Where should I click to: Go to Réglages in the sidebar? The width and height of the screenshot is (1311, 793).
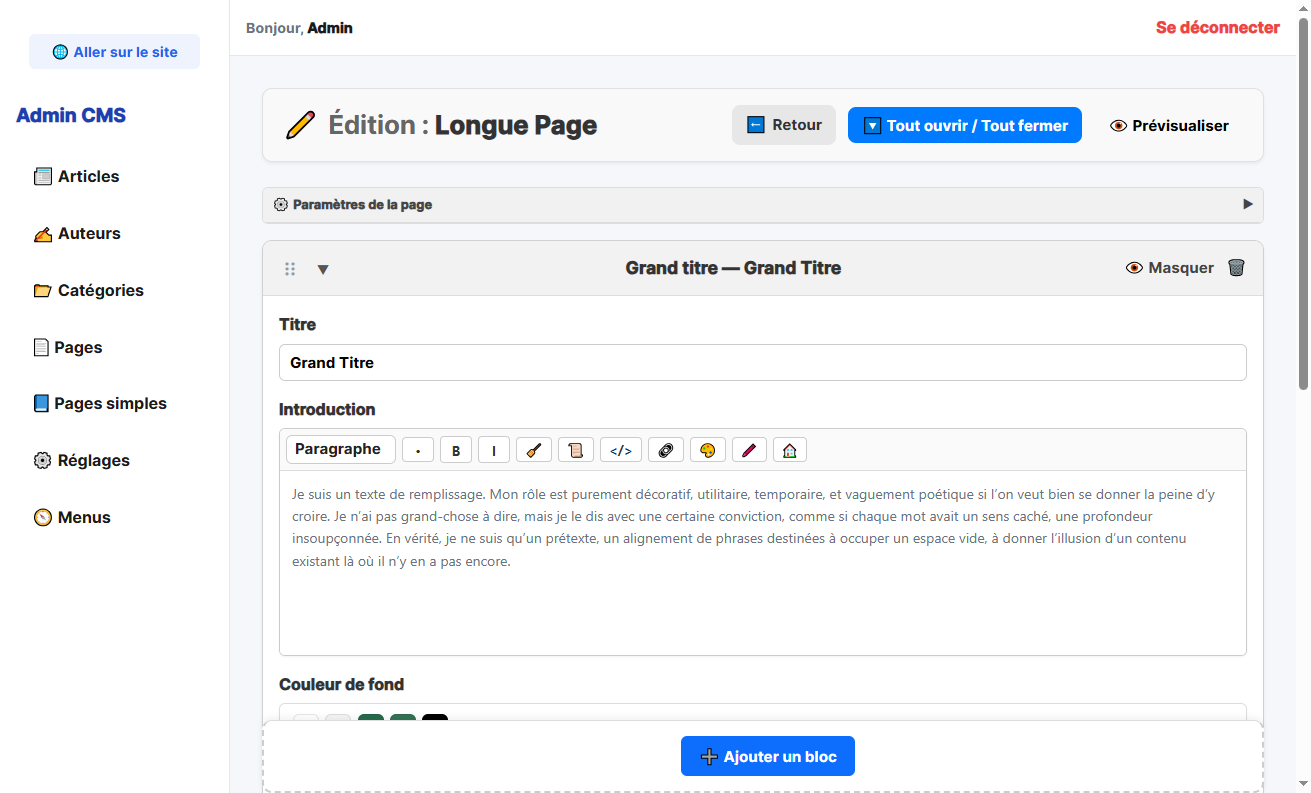pyautogui.click(x=93, y=461)
